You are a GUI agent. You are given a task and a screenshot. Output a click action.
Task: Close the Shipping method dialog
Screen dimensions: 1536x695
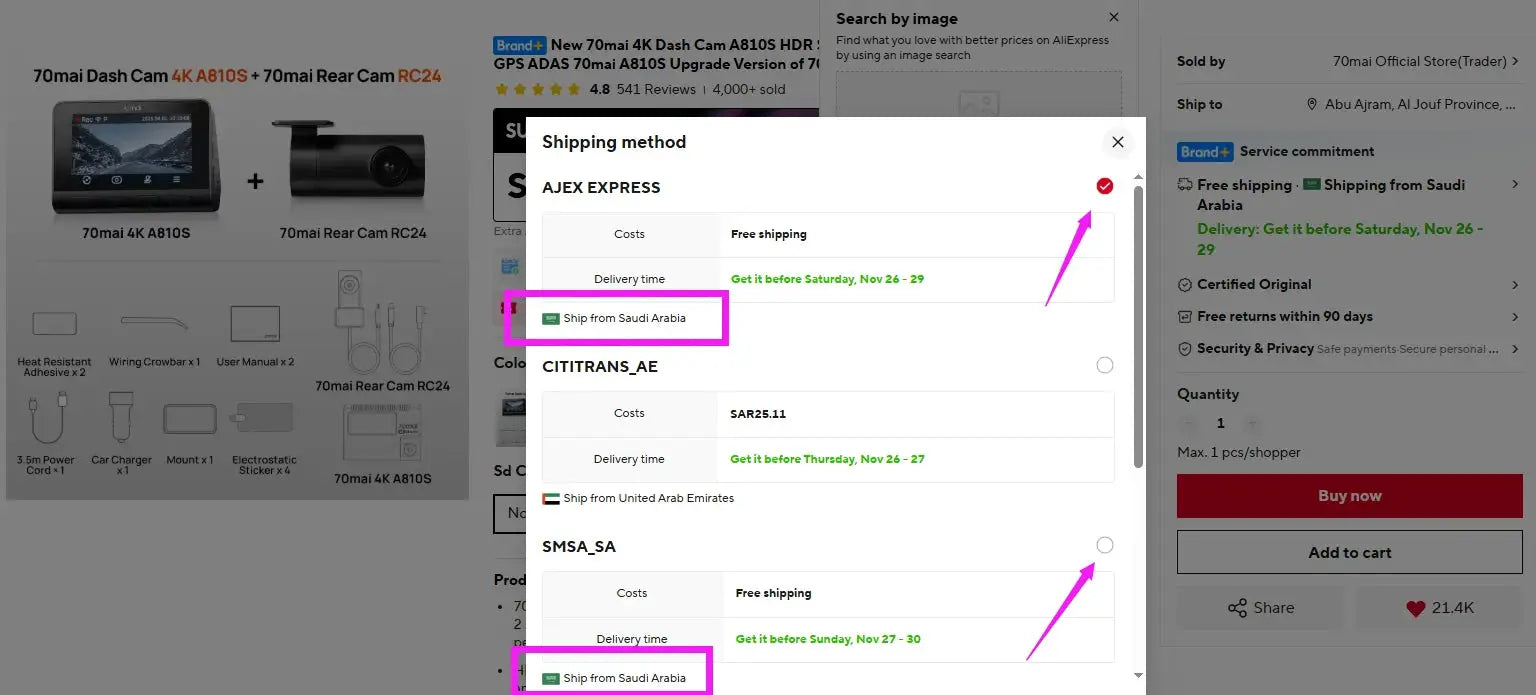tap(1118, 142)
